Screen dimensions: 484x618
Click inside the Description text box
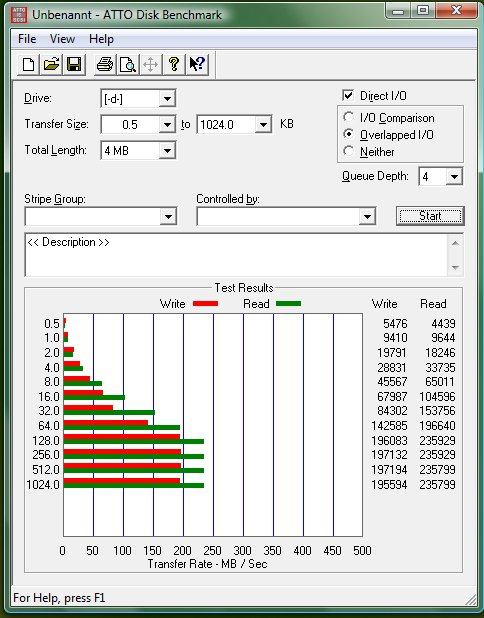[236, 255]
